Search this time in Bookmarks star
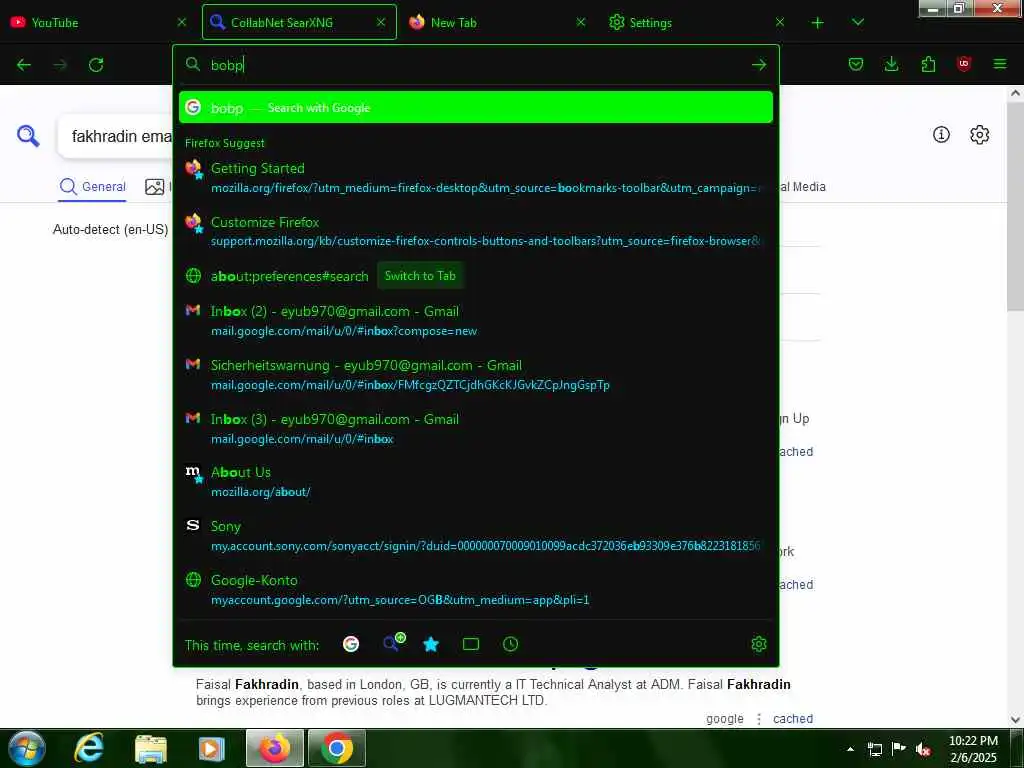Image resolution: width=1024 pixels, height=768 pixels. (x=431, y=645)
